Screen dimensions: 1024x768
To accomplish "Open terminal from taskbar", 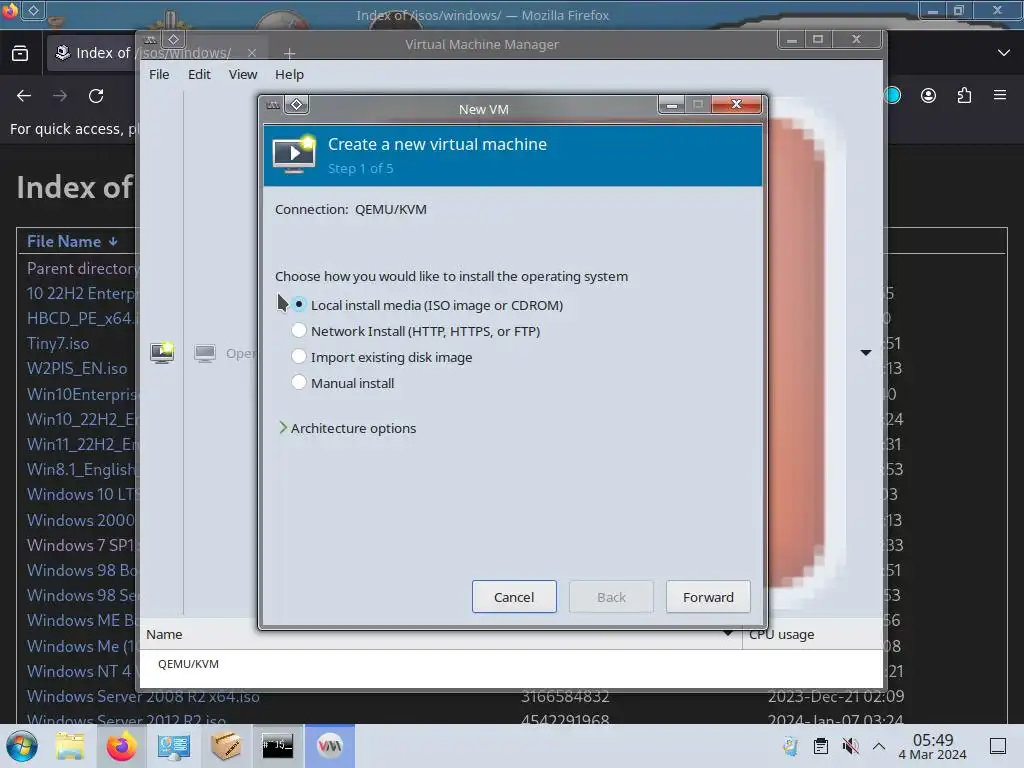I will pyautogui.click(x=278, y=746).
